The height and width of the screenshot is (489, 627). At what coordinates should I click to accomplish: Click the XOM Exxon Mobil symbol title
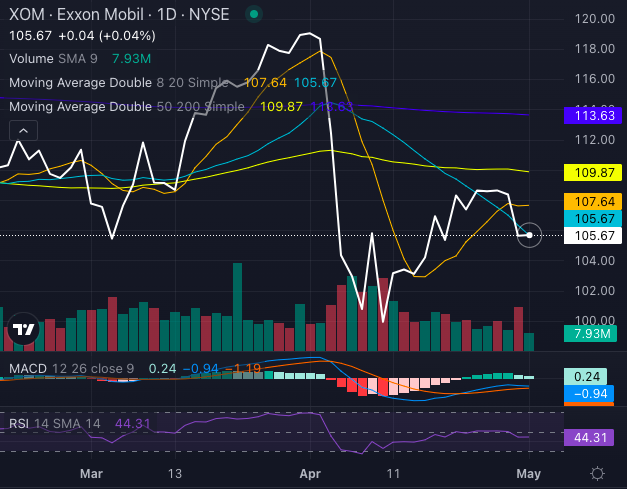tap(119, 14)
